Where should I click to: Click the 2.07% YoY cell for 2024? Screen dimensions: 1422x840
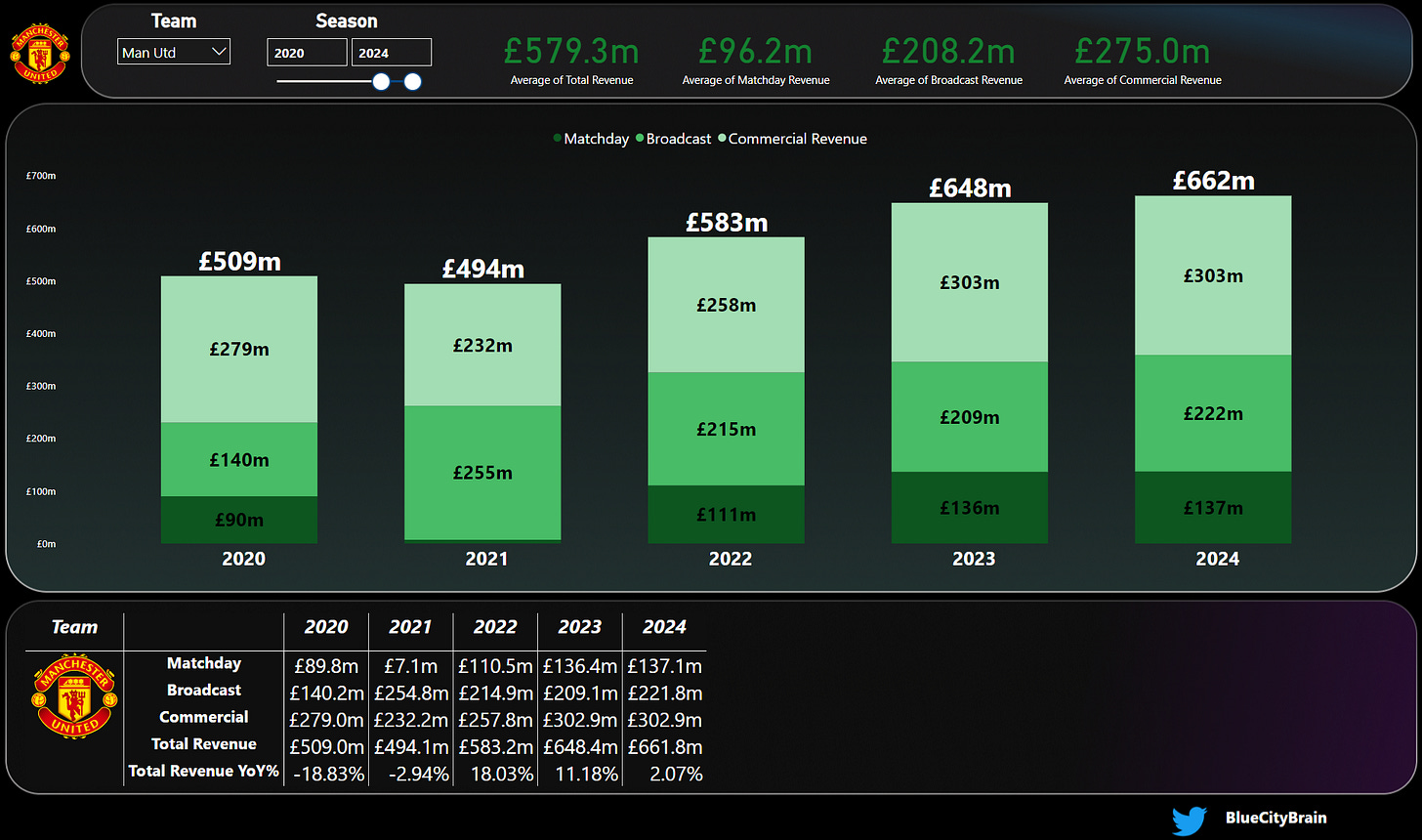(676, 775)
